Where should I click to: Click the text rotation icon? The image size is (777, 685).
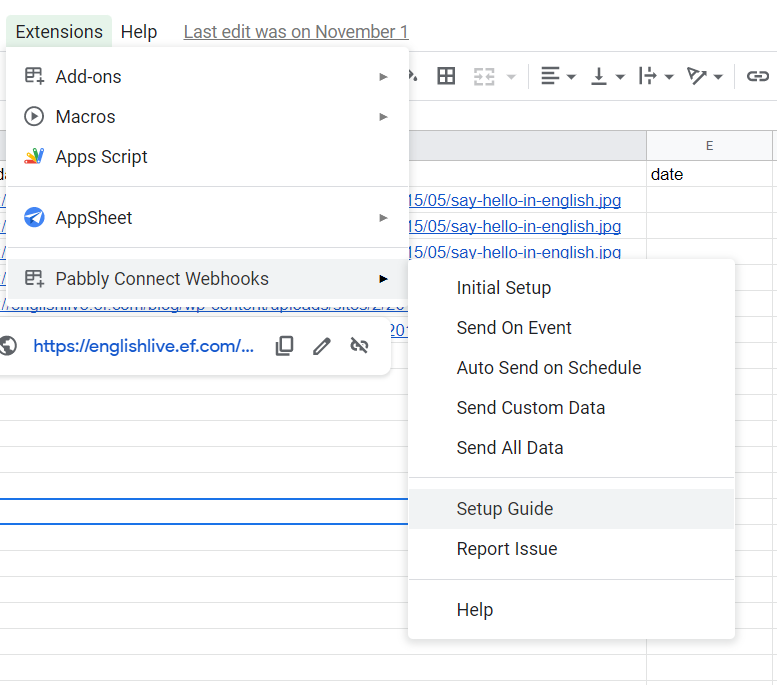(x=697, y=76)
